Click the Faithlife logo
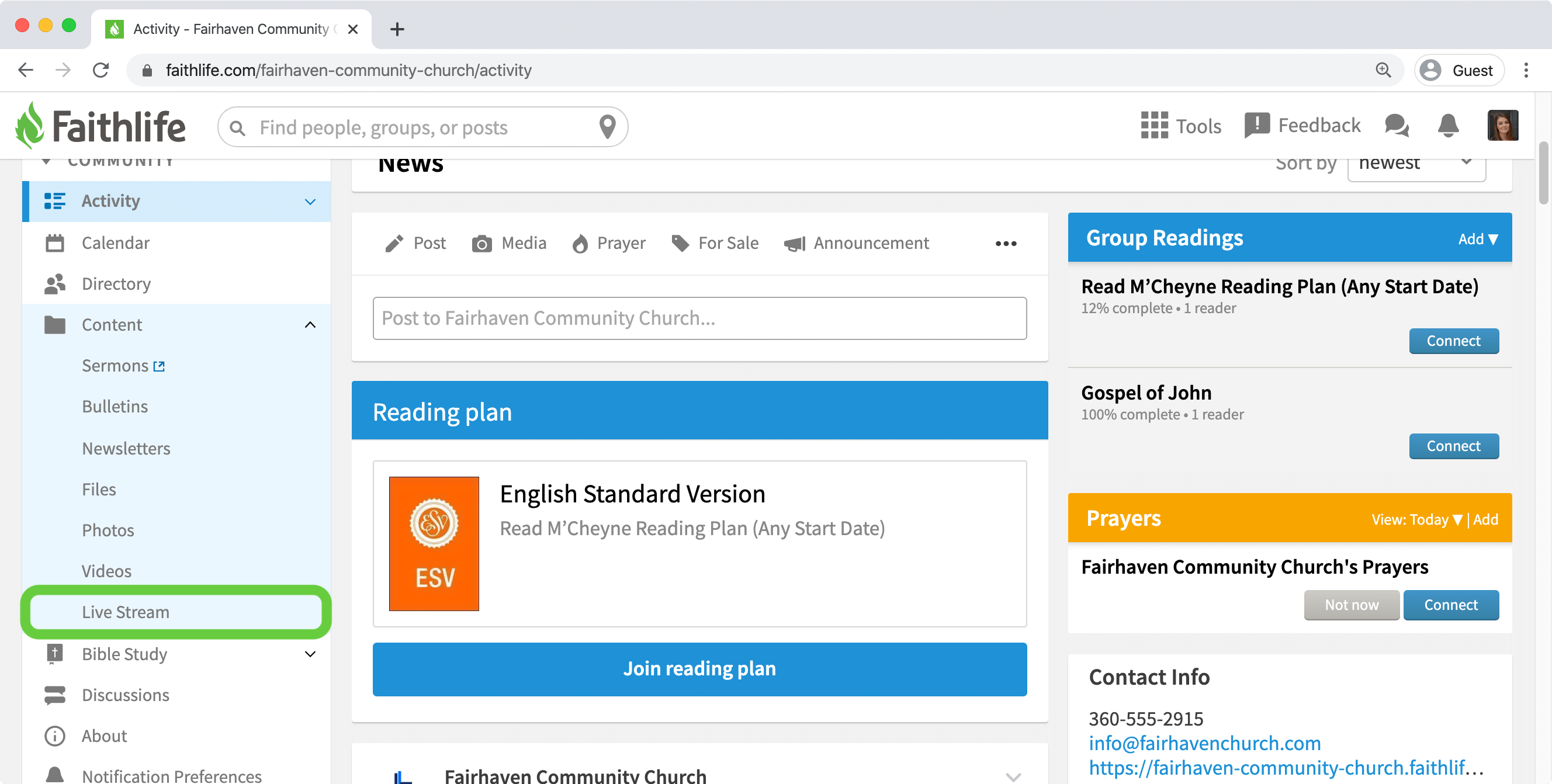Screen dimensions: 1552x784 click(x=101, y=126)
